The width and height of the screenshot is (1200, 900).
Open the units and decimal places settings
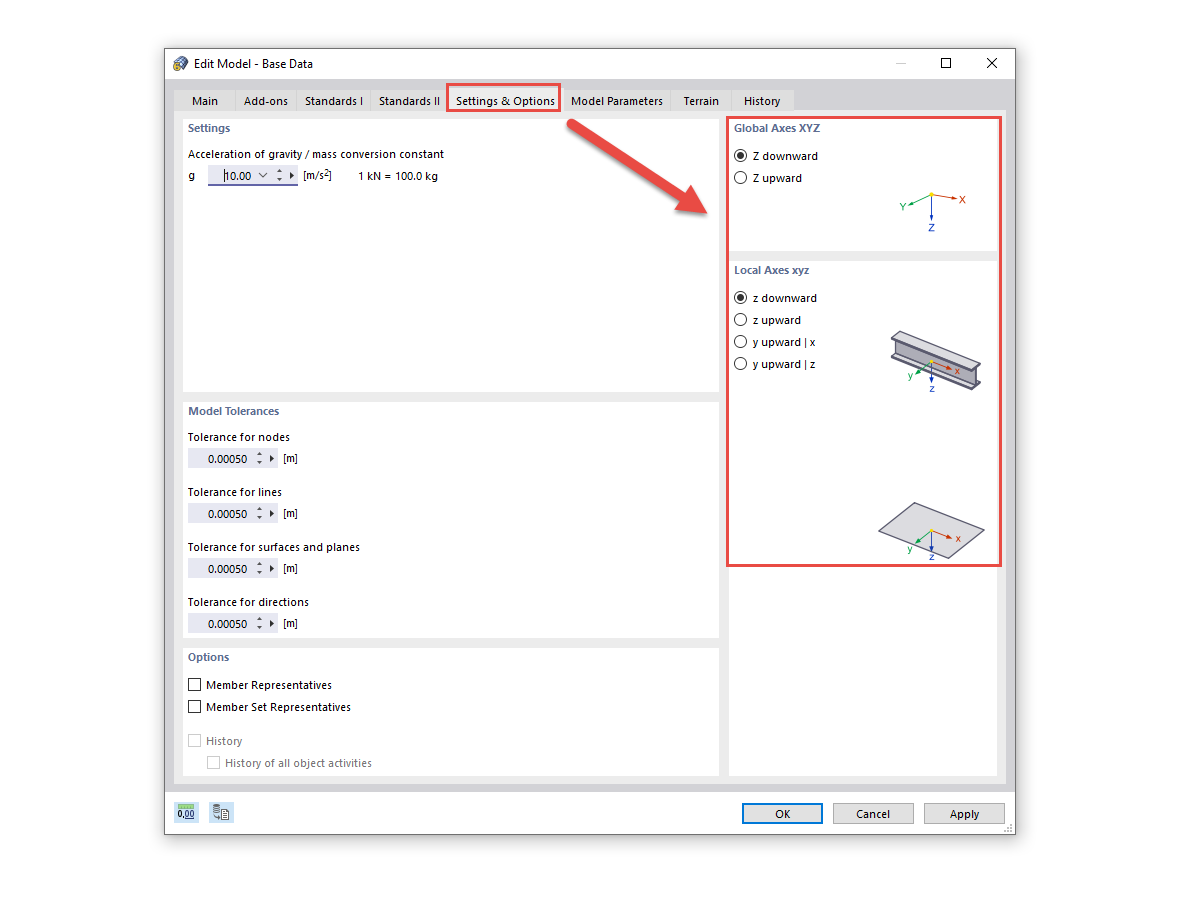186,812
